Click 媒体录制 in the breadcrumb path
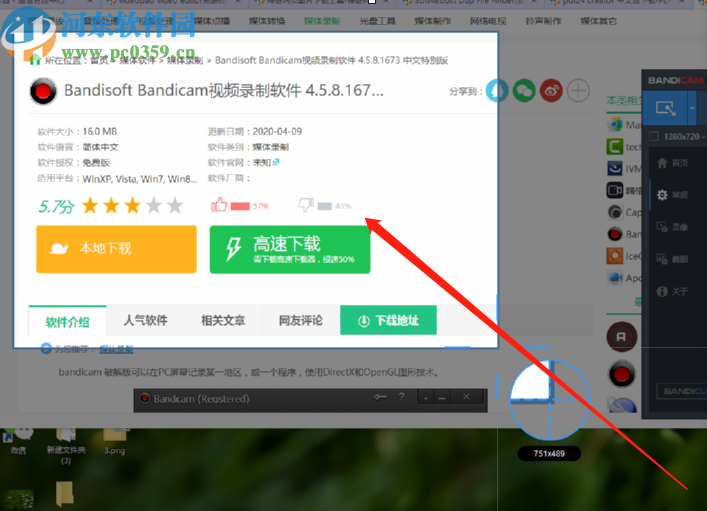The image size is (707, 511). (185, 60)
